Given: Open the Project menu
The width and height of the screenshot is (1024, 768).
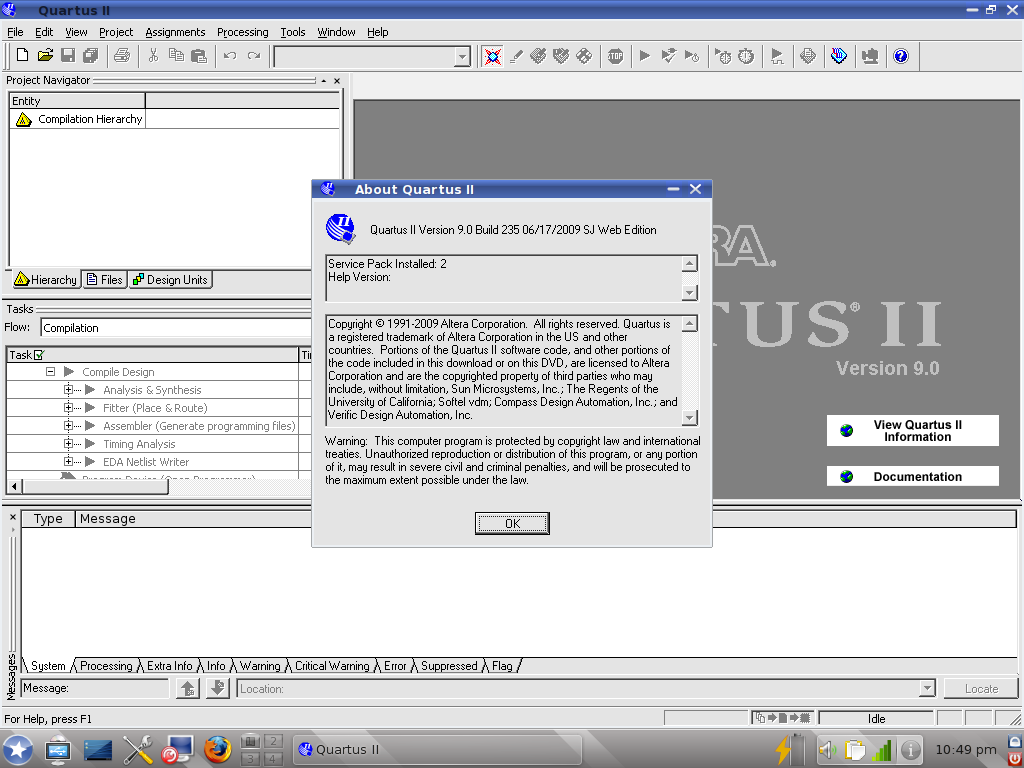Looking at the screenshot, I should pos(116,32).
